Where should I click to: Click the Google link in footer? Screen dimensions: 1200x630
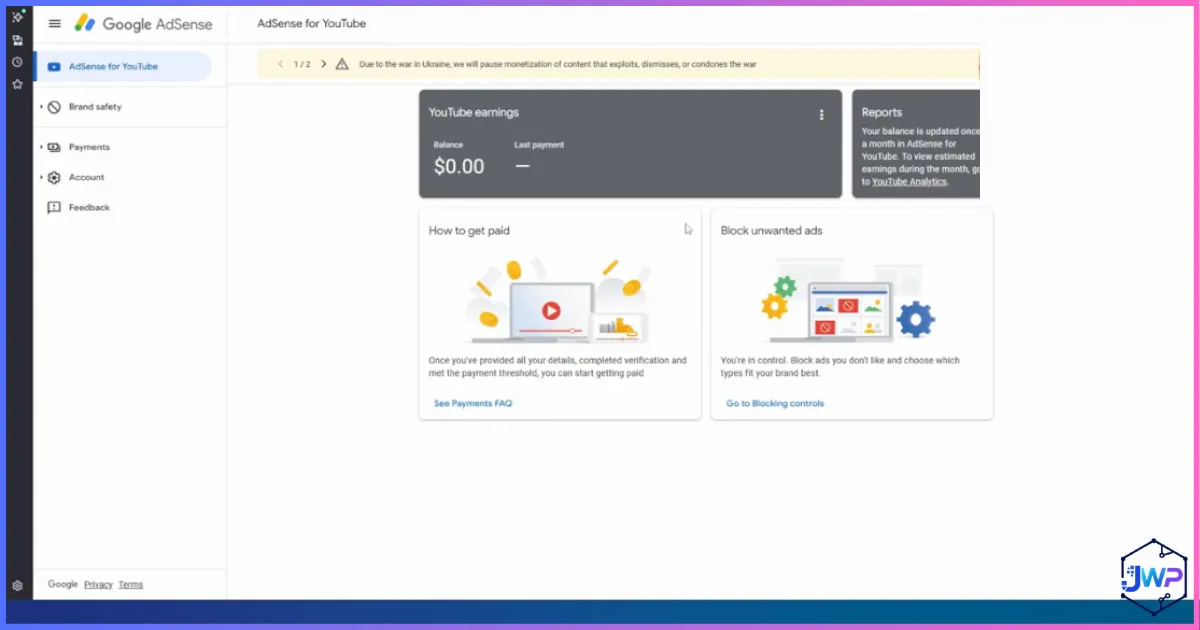(x=63, y=585)
